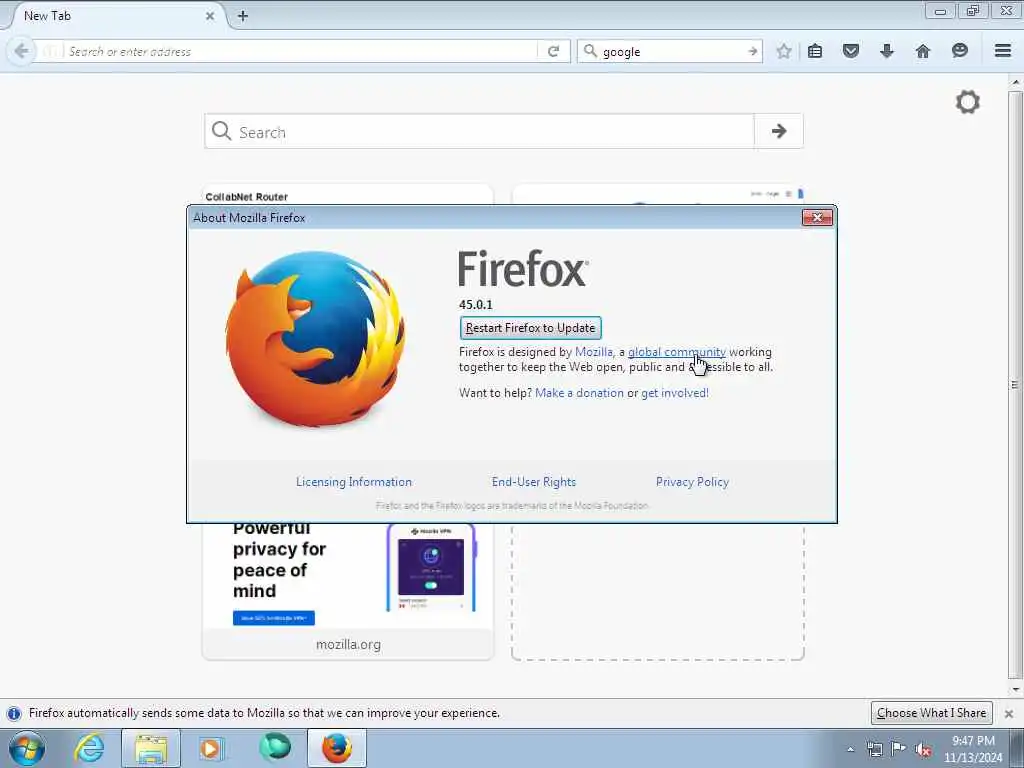Open the Downloads arrow icon
Image resolution: width=1024 pixels, height=768 pixels.
click(886, 51)
